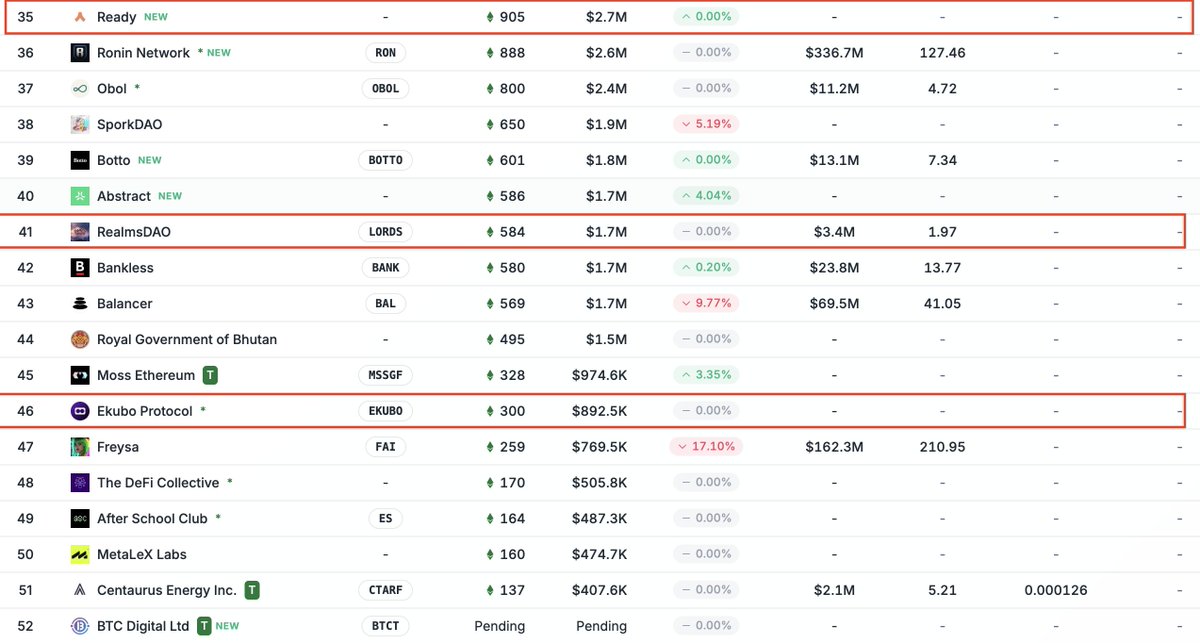
Task: Click the ETH diamond icon beside 259
Action: click(489, 447)
